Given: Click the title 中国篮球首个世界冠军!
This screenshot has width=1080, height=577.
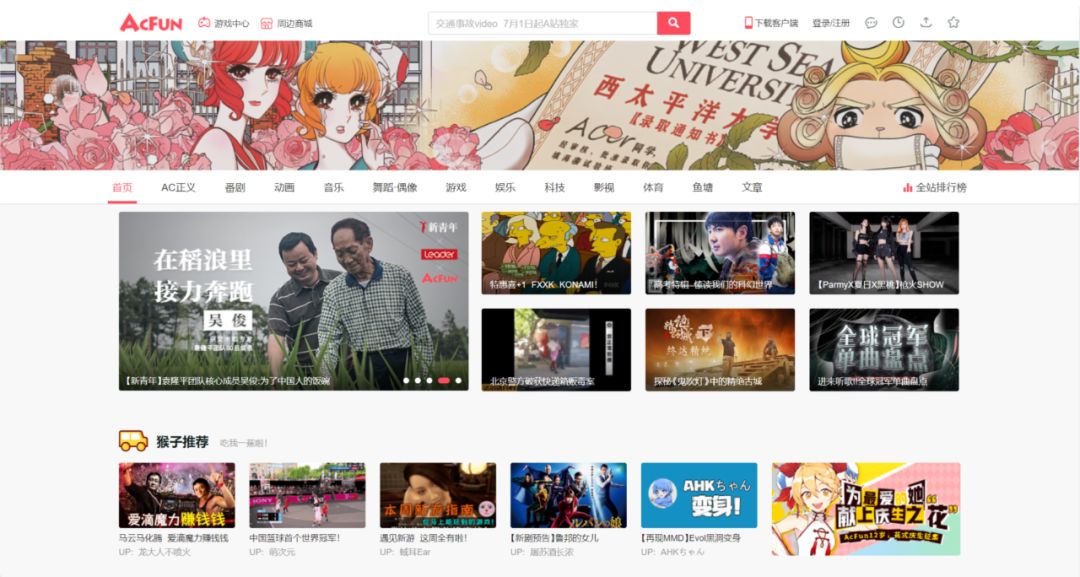Looking at the screenshot, I should click(295, 538).
